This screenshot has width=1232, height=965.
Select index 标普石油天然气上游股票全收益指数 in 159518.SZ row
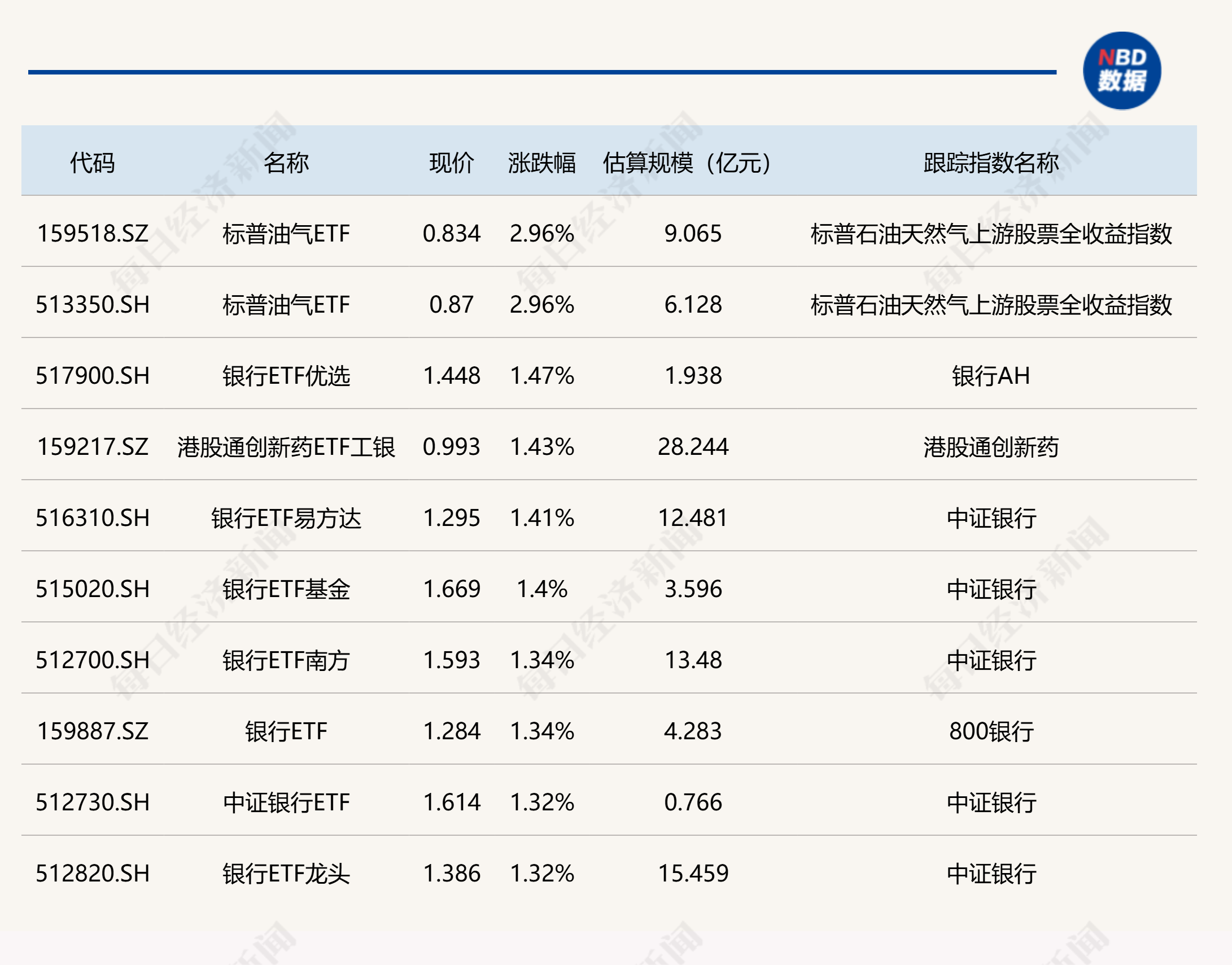click(991, 233)
